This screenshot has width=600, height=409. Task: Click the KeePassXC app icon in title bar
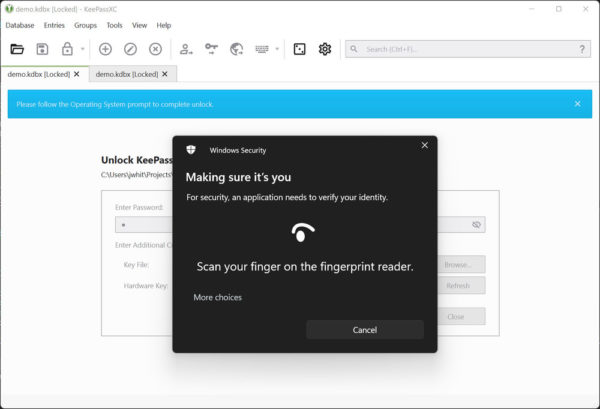tap(9, 9)
